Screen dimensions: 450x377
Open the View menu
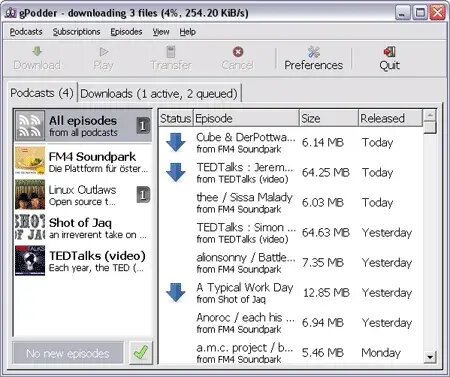[x=161, y=32]
